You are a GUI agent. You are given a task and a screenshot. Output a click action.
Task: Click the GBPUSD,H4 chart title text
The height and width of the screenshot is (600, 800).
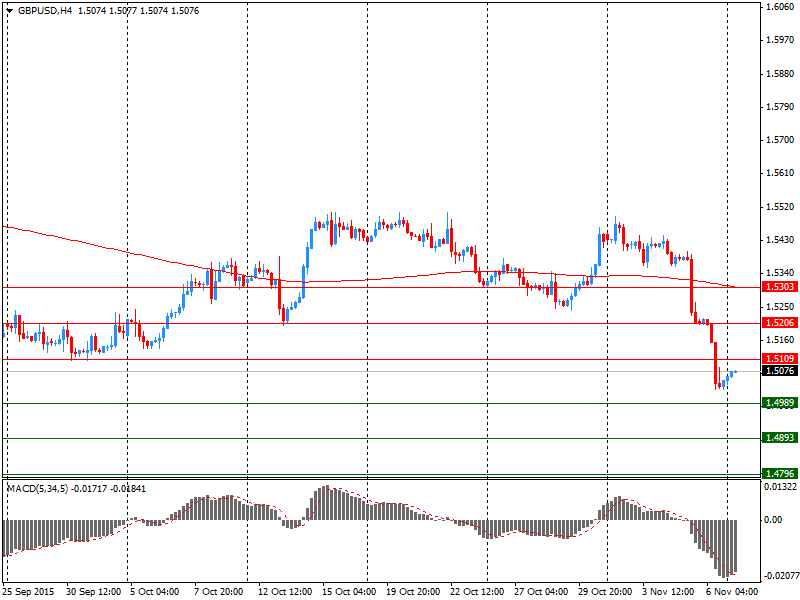pos(45,11)
